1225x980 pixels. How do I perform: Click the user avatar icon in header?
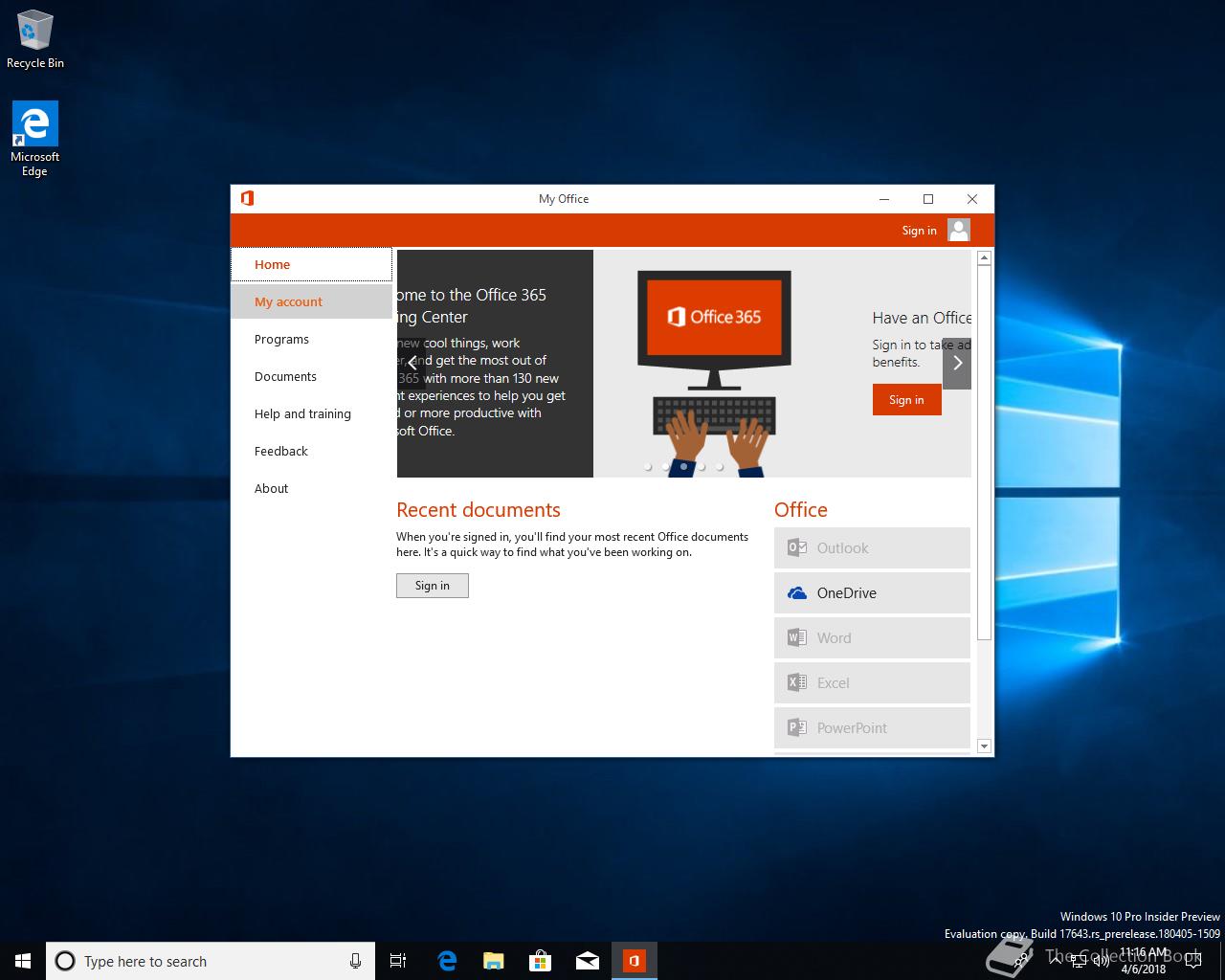pos(959,230)
